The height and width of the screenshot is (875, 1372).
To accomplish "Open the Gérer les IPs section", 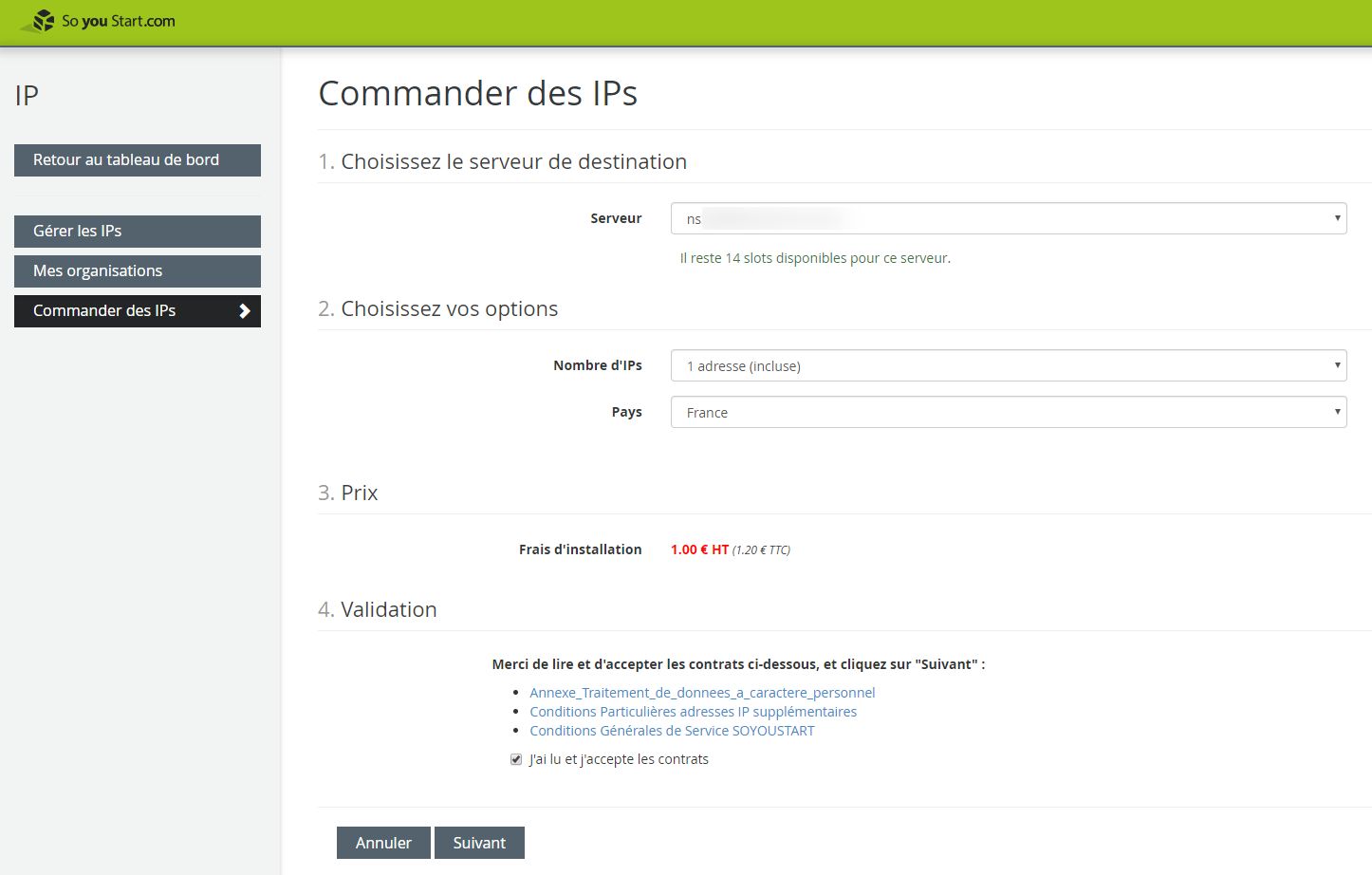I will point(138,232).
